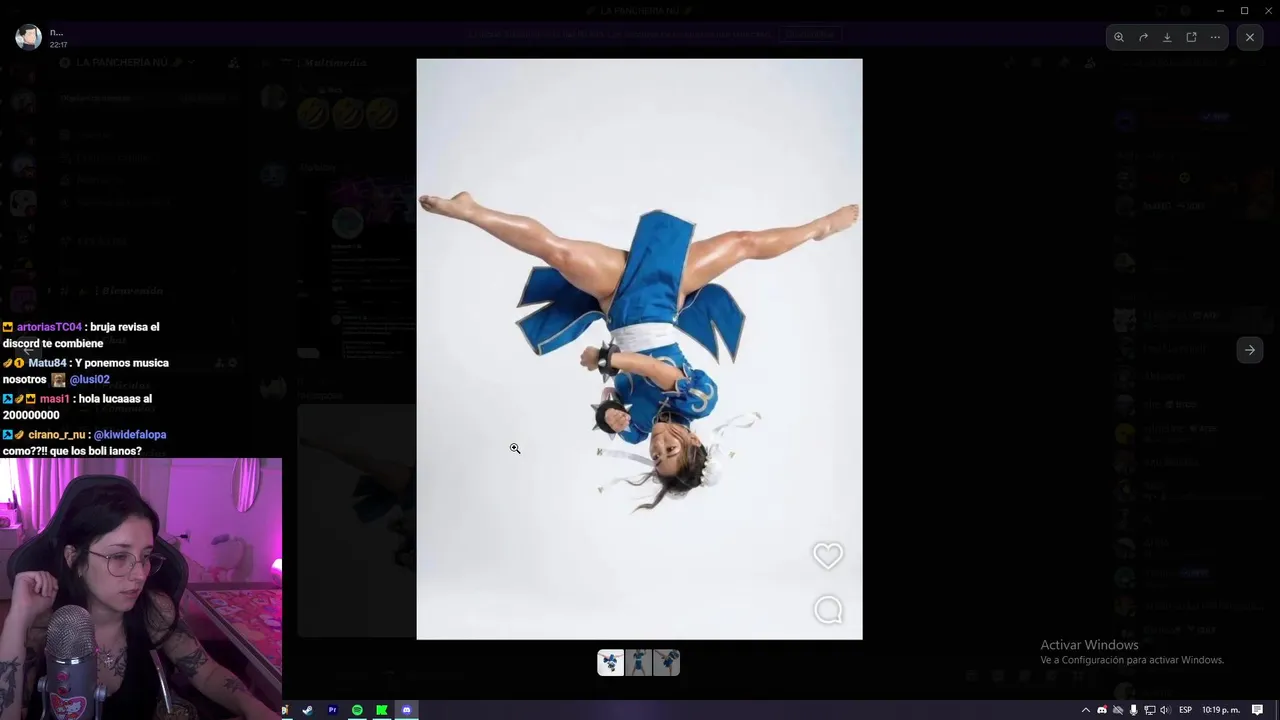Click the @kiwidefalopa mention in chat
Image resolution: width=1280 pixels, height=720 pixels.
(130, 435)
